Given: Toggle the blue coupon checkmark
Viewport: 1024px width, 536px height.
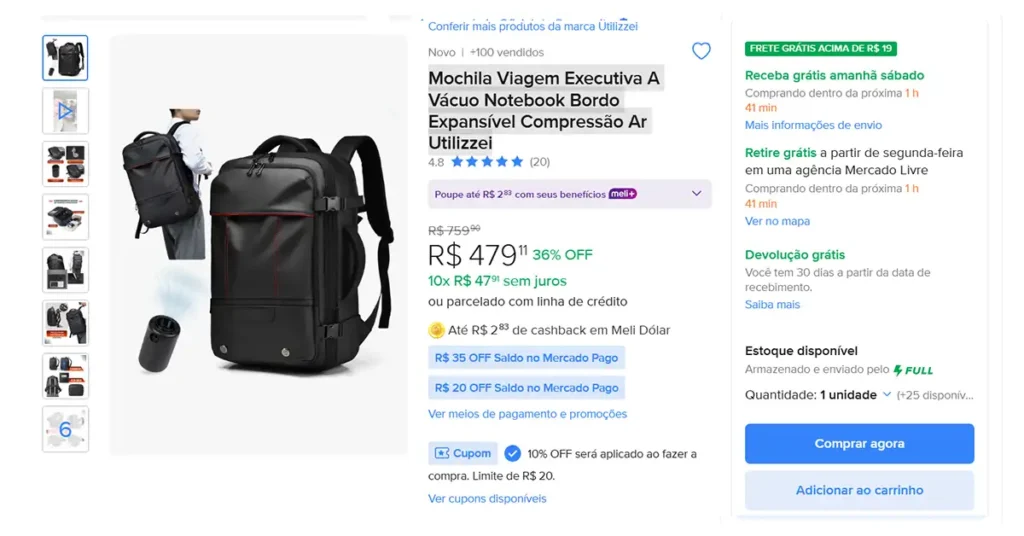Looking at the screenshot, I should coord(513,453).
